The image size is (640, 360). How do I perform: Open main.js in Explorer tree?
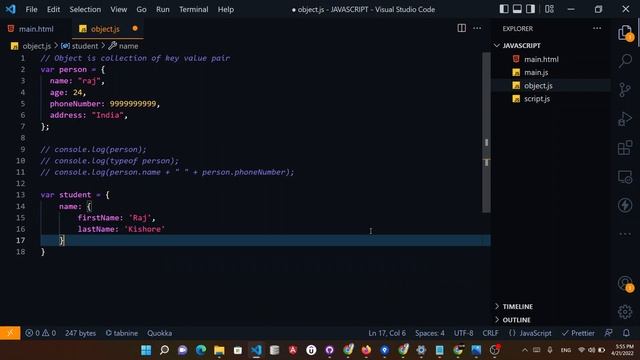pos(536,72)
